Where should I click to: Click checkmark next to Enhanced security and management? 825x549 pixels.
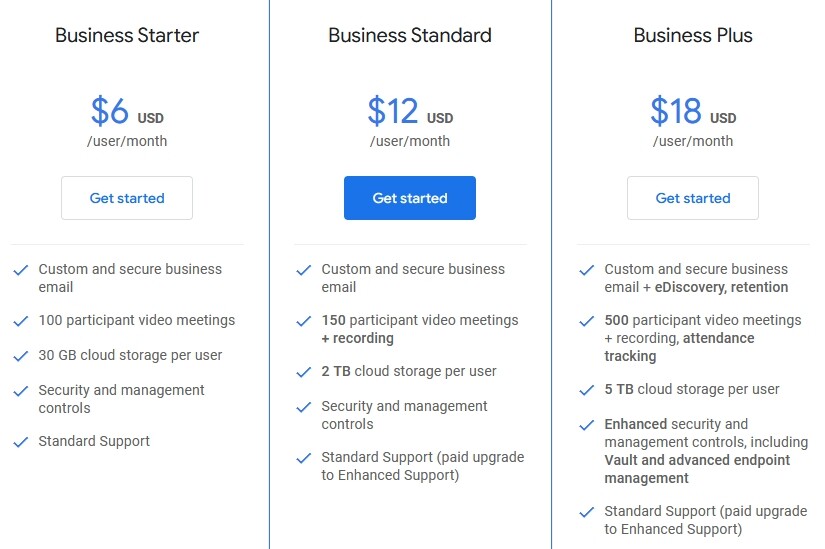[587, 425]
